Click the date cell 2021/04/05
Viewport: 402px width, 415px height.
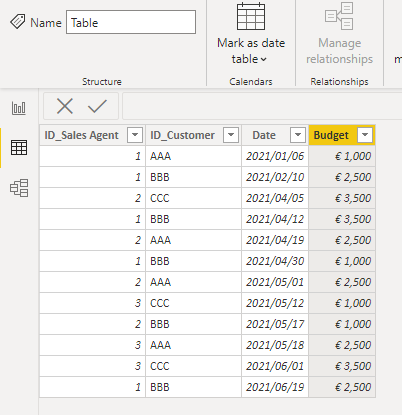(275, 198)
